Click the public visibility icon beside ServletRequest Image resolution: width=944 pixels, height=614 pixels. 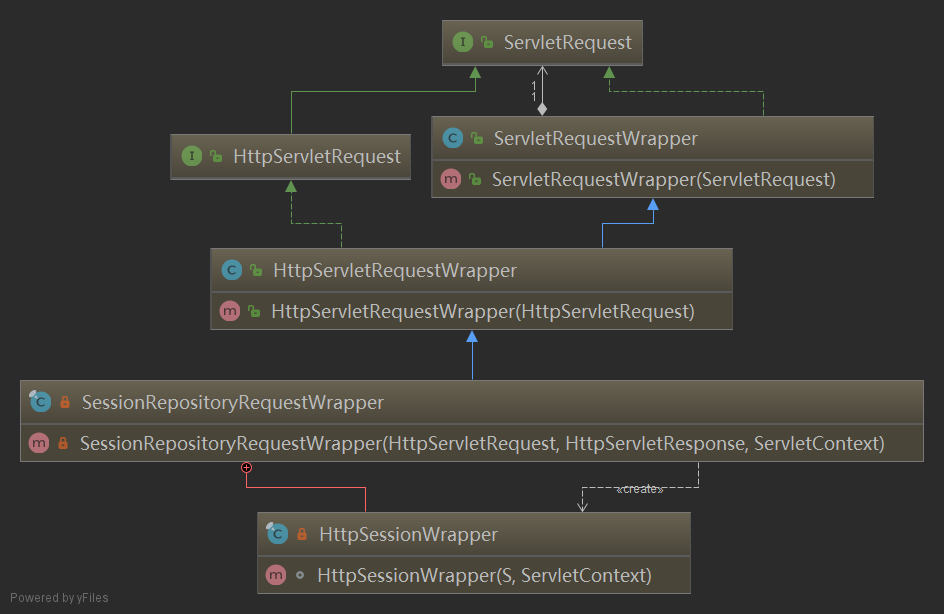tap(487, 42)
